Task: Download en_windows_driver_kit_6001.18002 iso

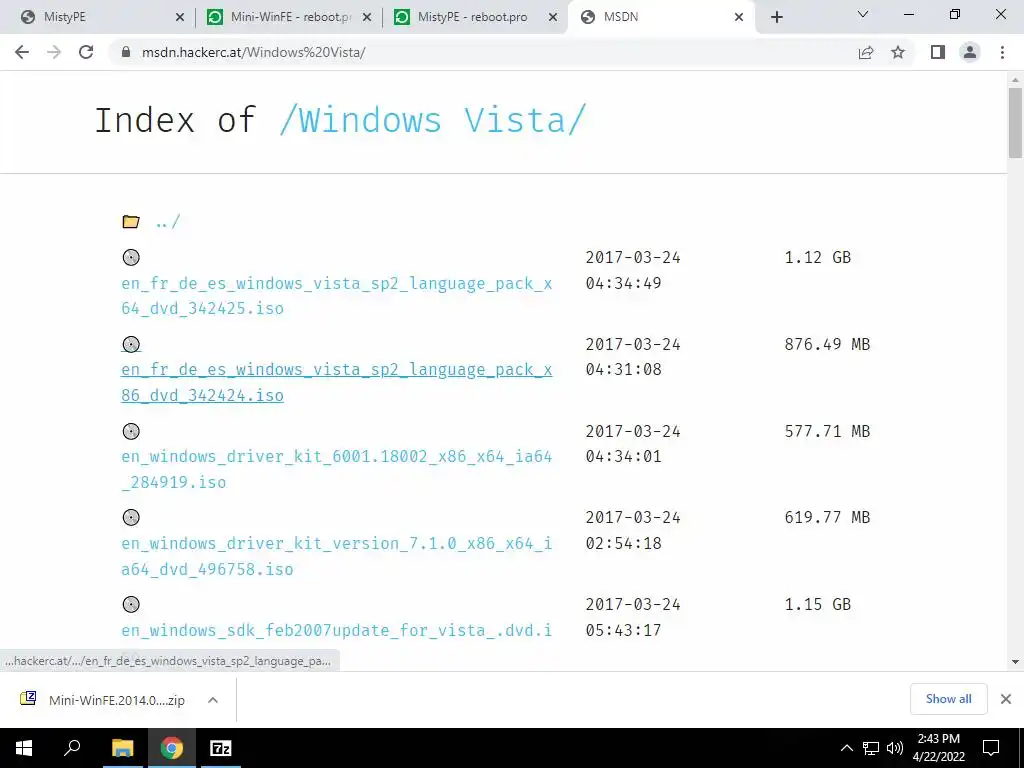Action: 336,469
